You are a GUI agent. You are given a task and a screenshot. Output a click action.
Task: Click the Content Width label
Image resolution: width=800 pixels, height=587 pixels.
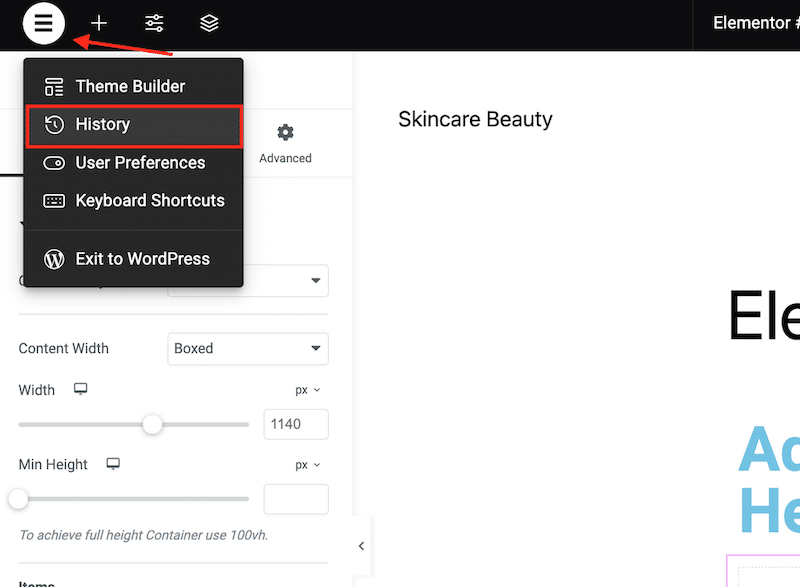64,348
